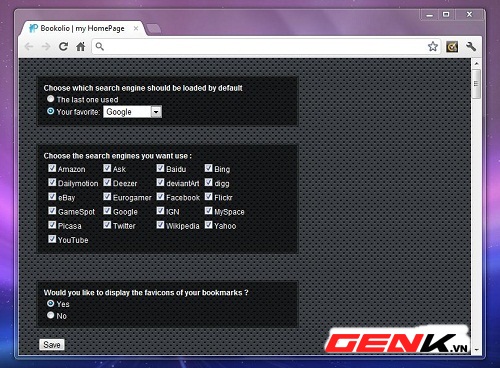Screen dimensions: 500x368
Task: Save the settings with the Save button
Action: (x=52, y=345)
